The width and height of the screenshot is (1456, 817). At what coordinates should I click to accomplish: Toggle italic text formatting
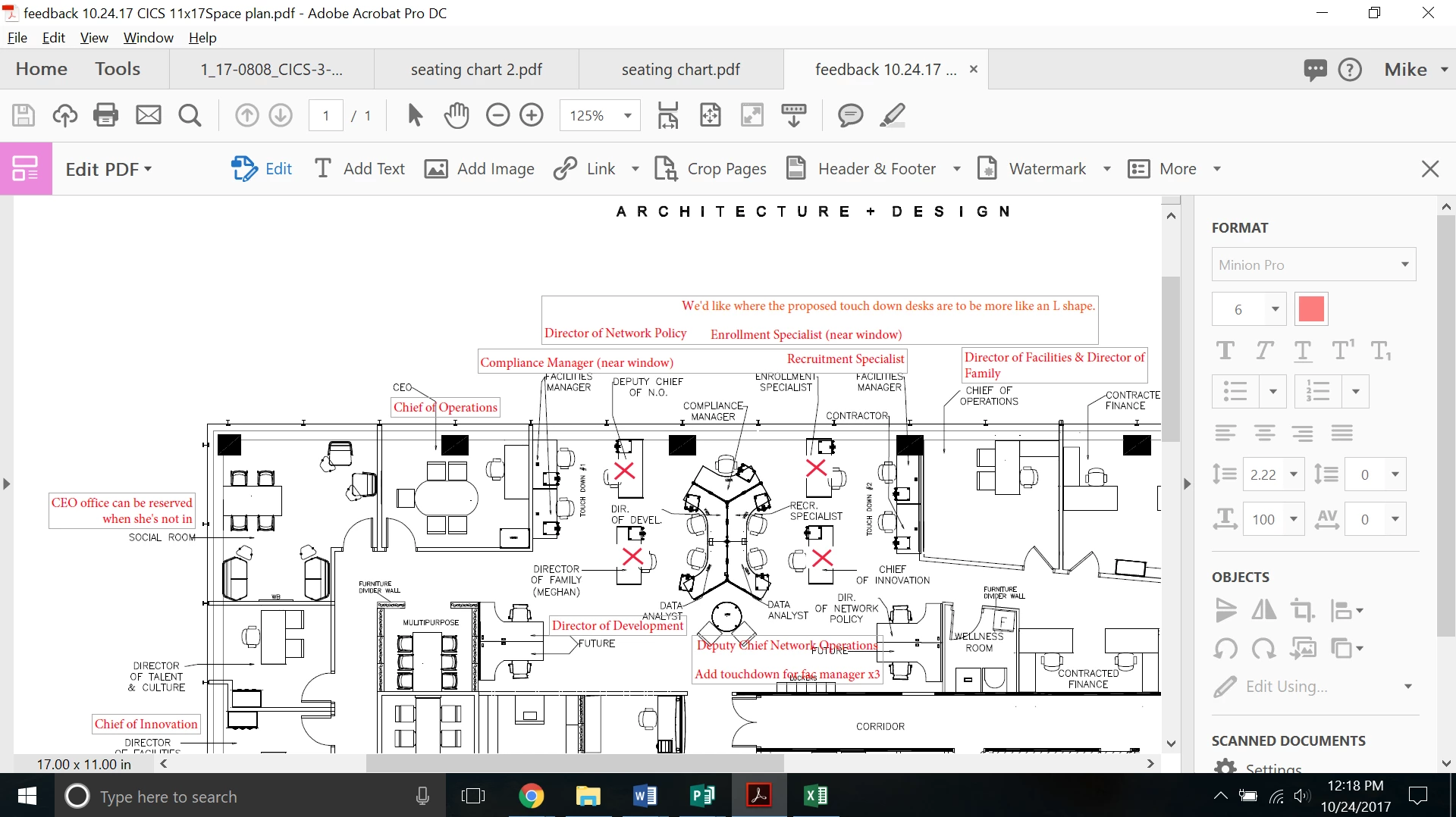pyautogui.click(x=1263, y=350)
